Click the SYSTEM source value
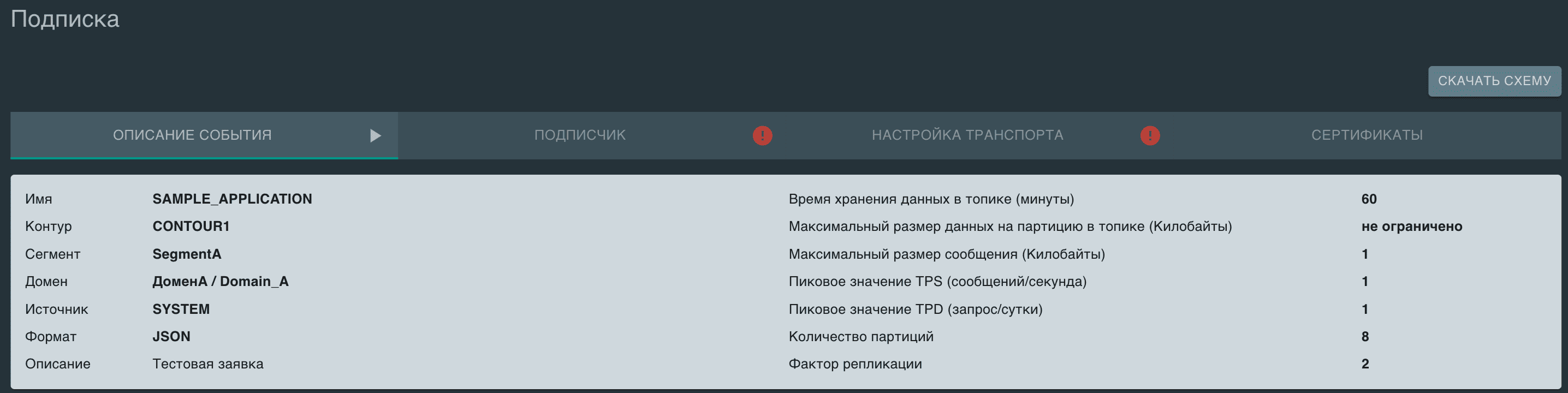Screen dimensions: 1568x393 [181, 308]
